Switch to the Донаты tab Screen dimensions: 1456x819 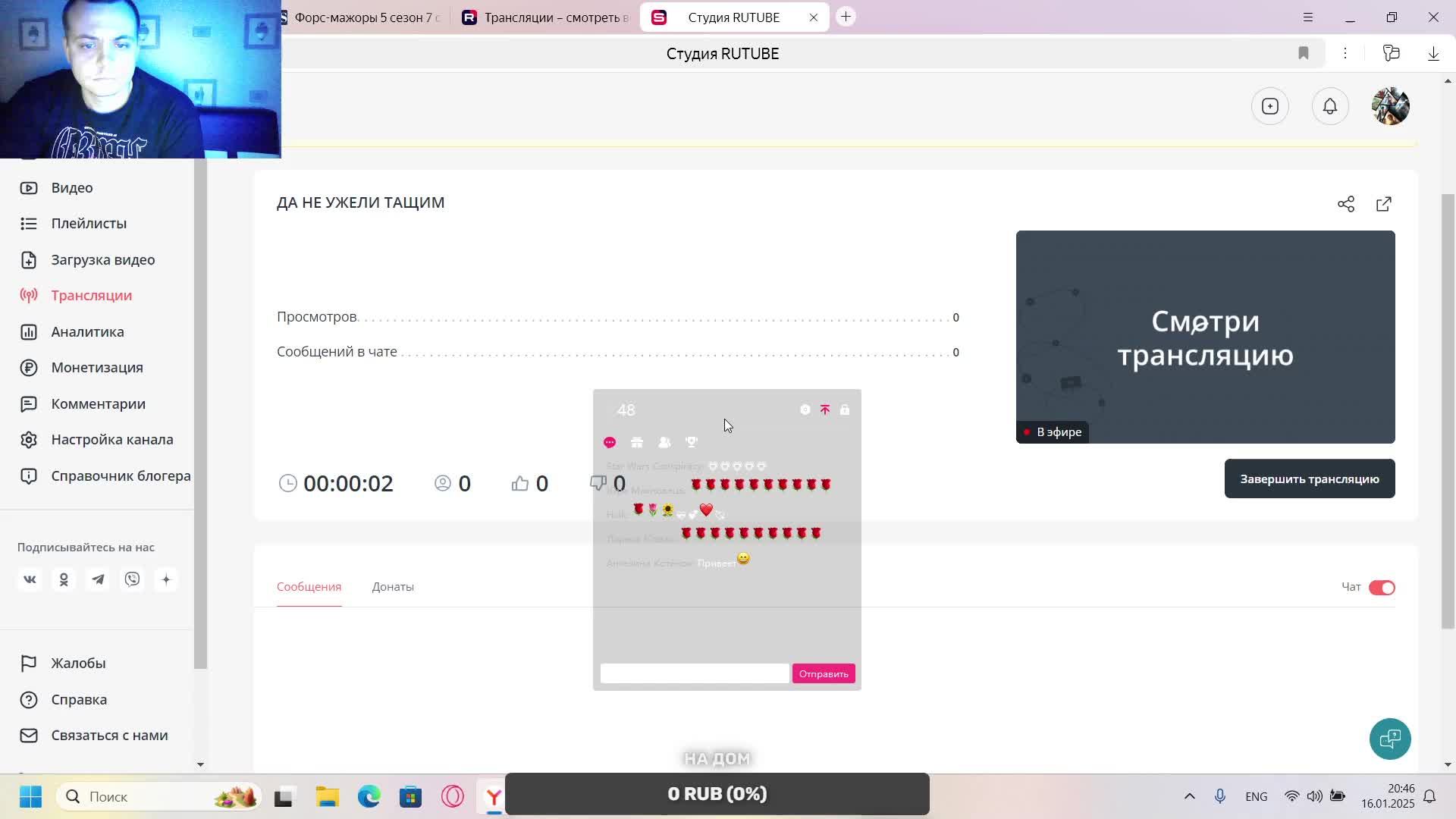[x=393, y=587]
